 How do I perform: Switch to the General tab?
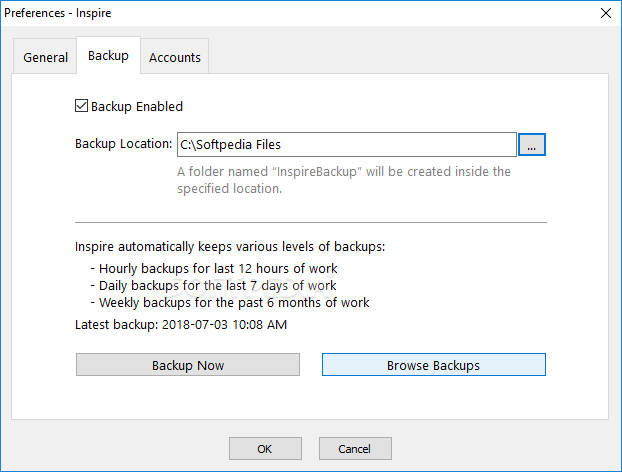point(45,57)
